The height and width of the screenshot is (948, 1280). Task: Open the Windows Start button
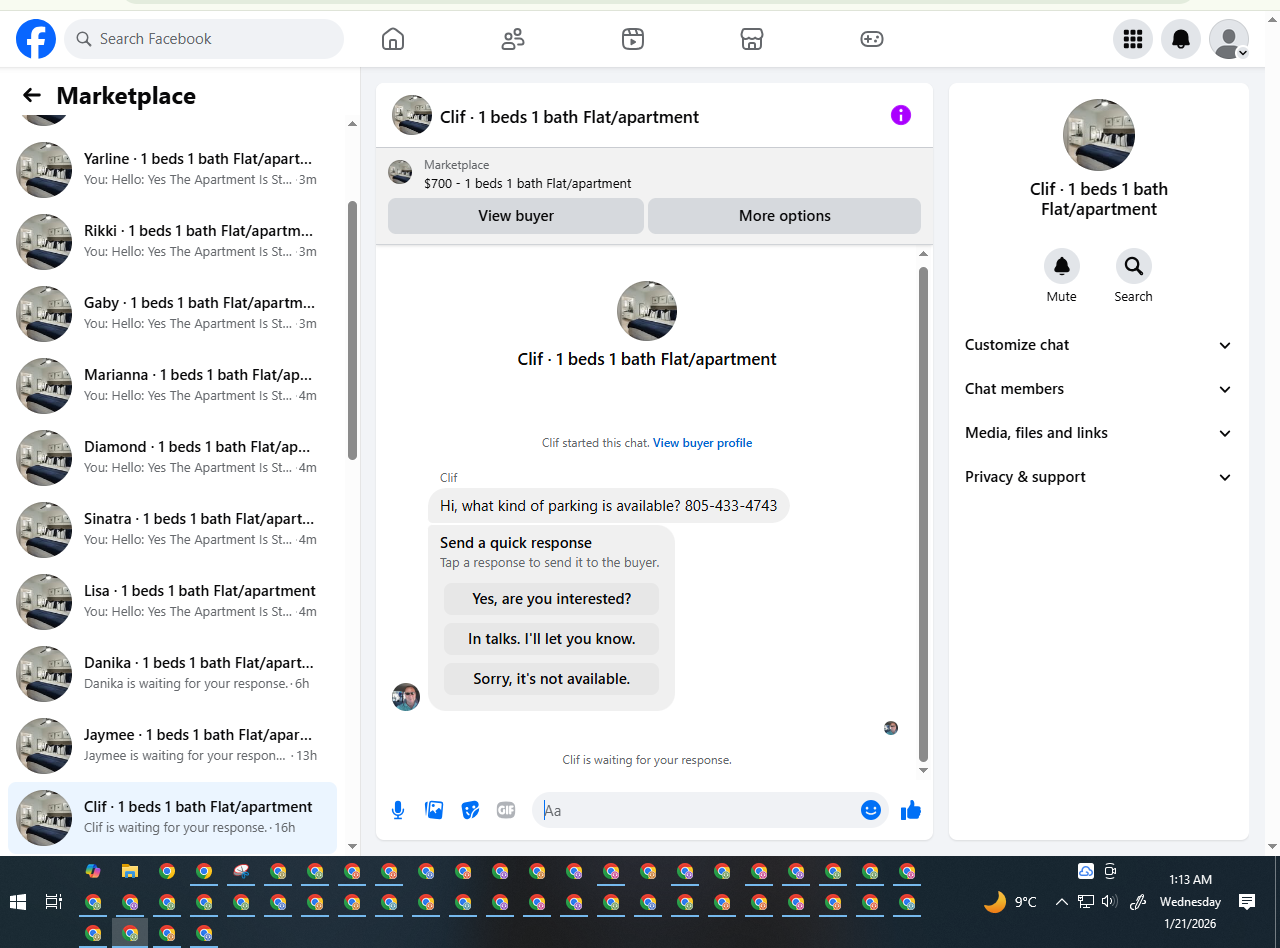tap(18, 902)
